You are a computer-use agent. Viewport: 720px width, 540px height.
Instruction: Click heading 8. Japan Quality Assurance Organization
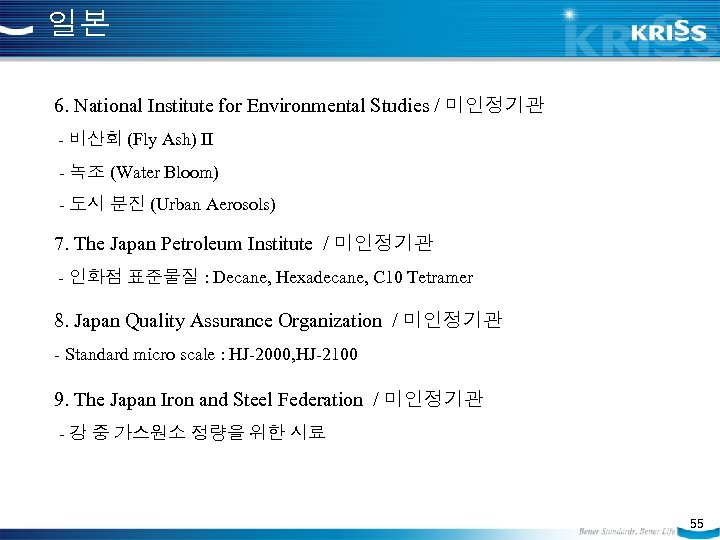coord(278,320)
